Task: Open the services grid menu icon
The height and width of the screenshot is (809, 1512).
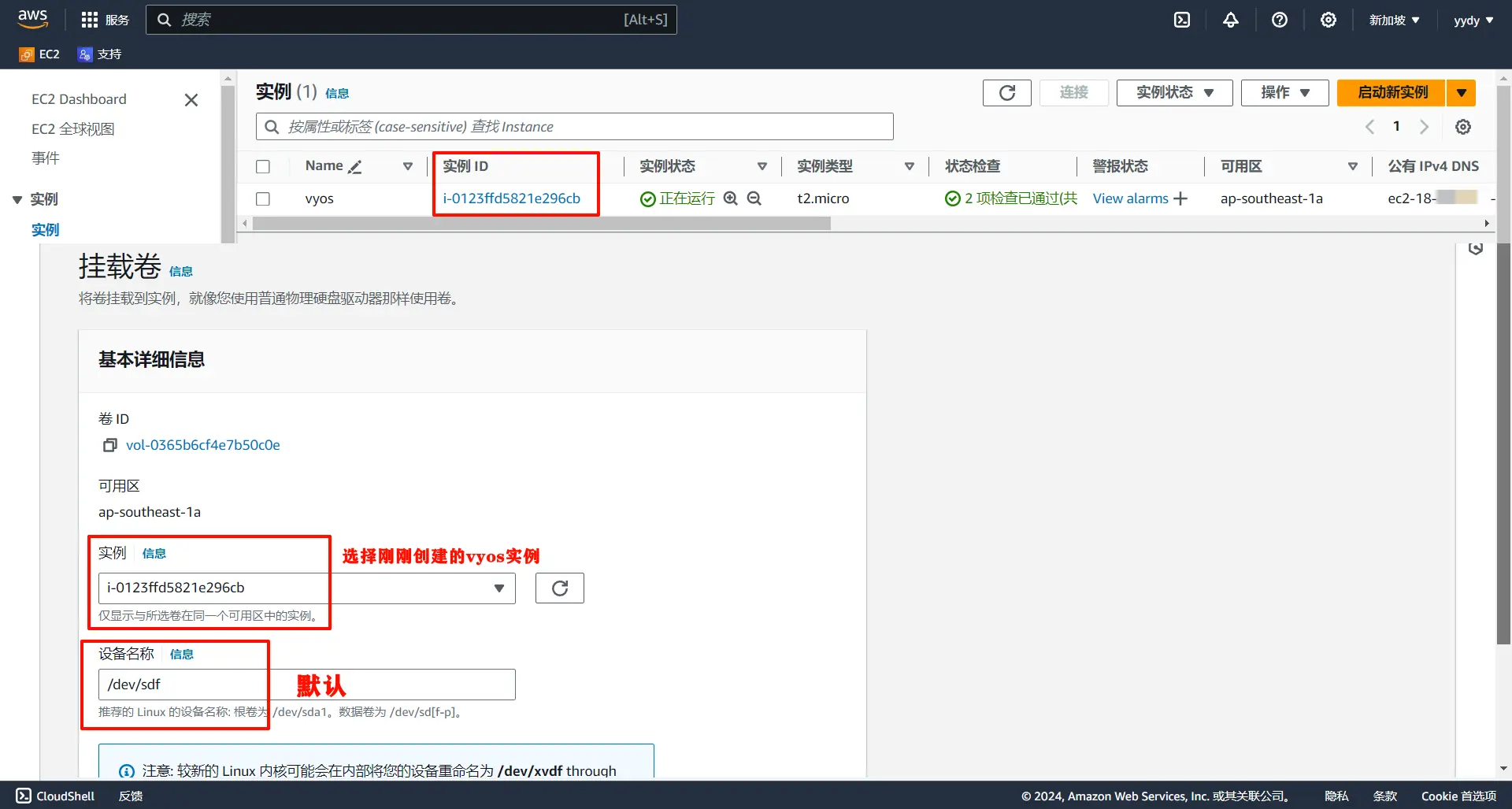Action: (x=90, y=20)
